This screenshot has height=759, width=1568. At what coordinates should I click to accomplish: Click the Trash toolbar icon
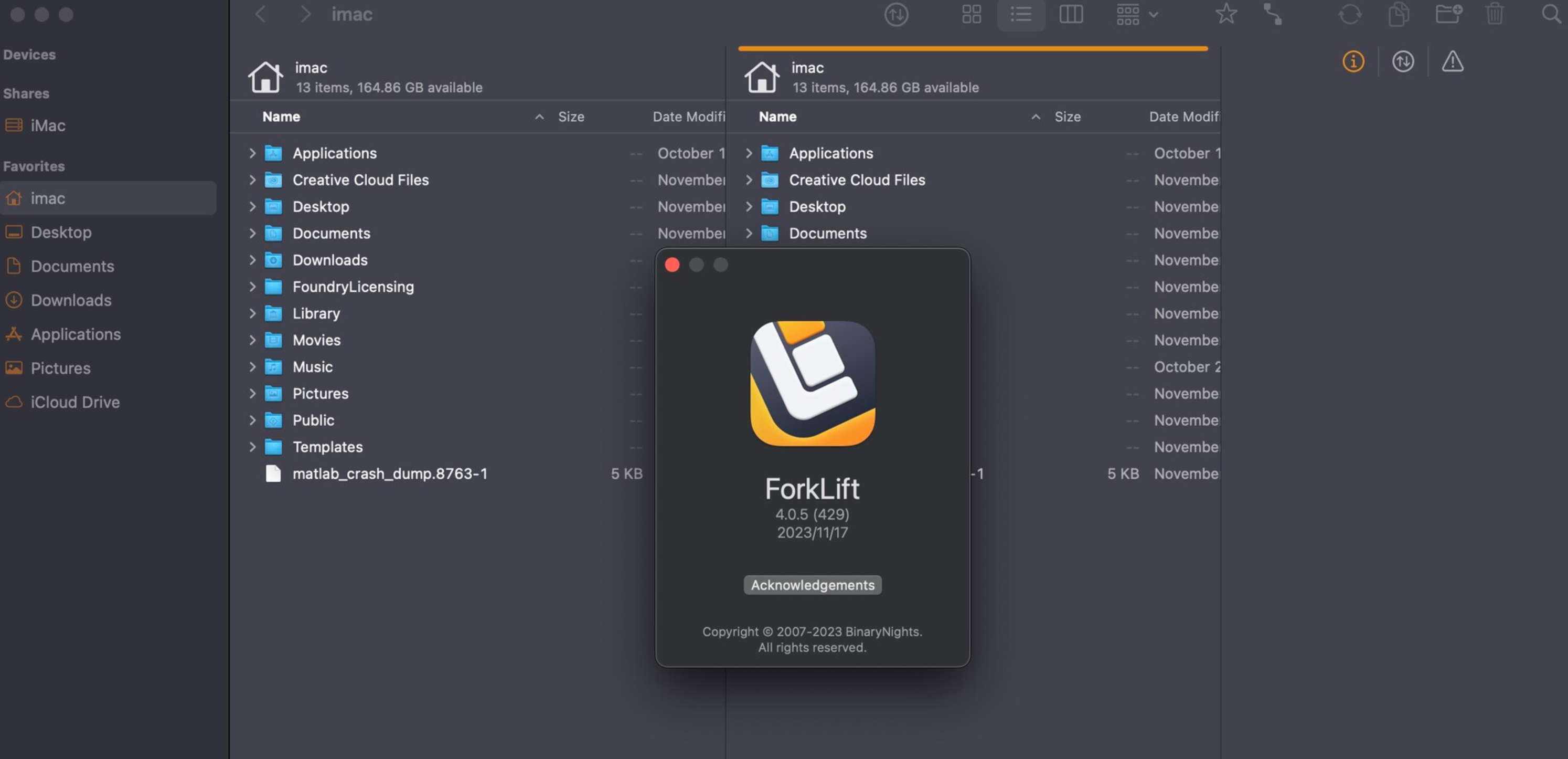click(x=1495, y=14)
